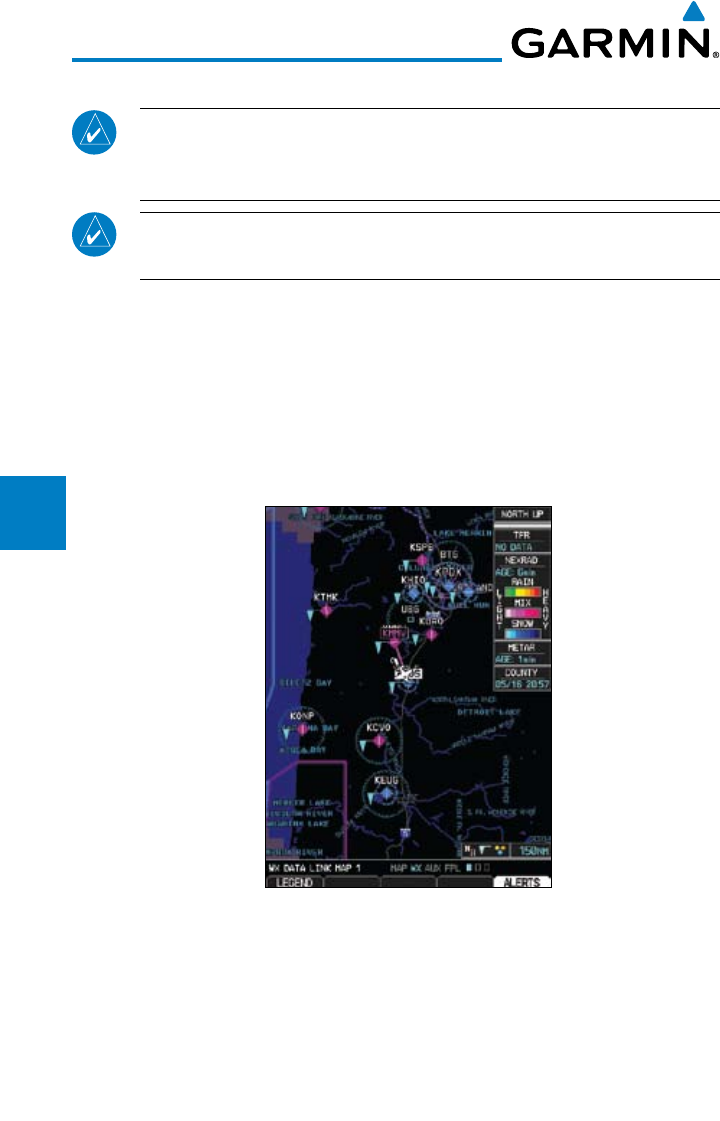Select the KHIO airport symbol

(413, 593)
